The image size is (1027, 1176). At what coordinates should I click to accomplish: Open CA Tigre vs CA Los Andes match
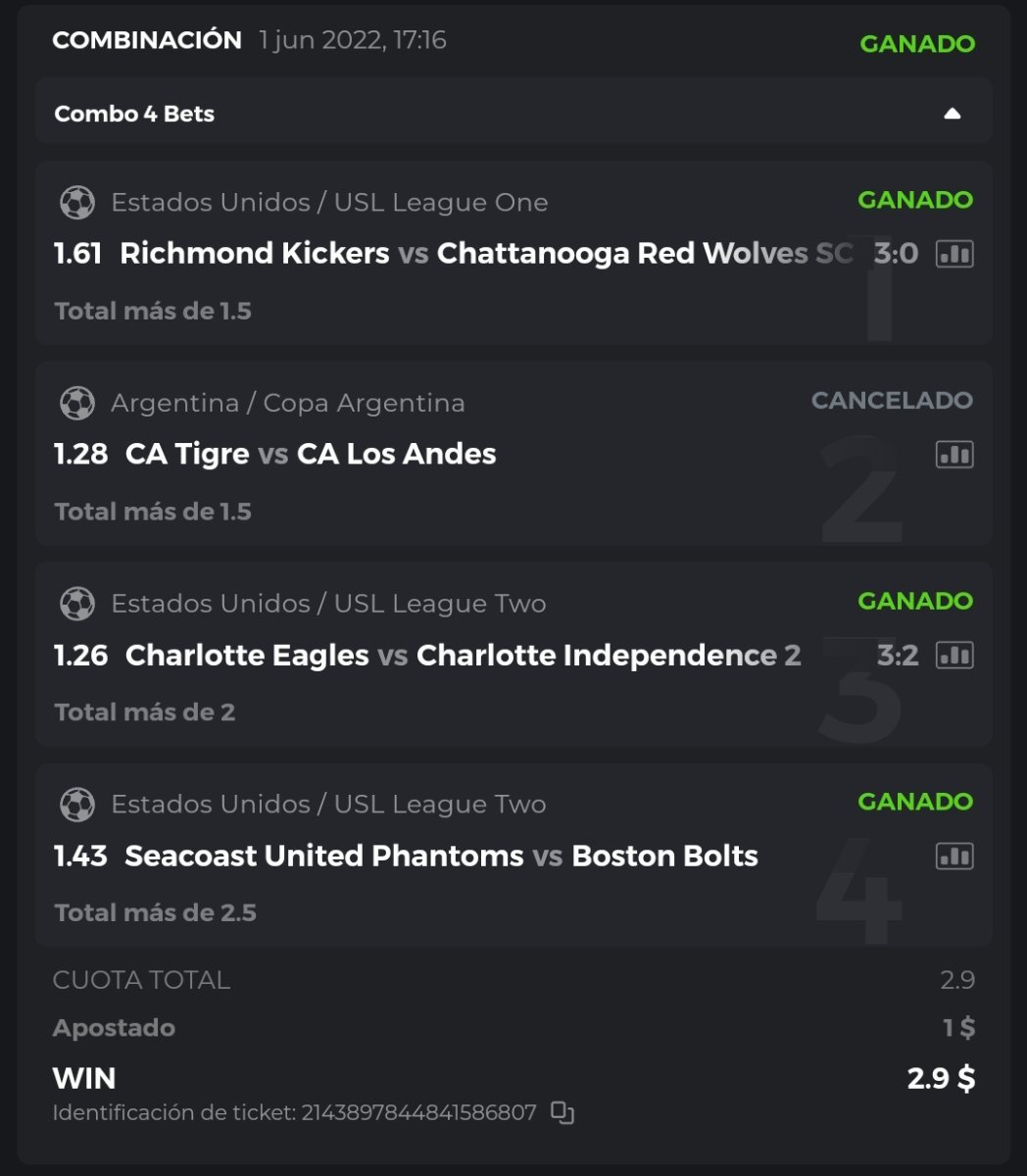(311, 455)
